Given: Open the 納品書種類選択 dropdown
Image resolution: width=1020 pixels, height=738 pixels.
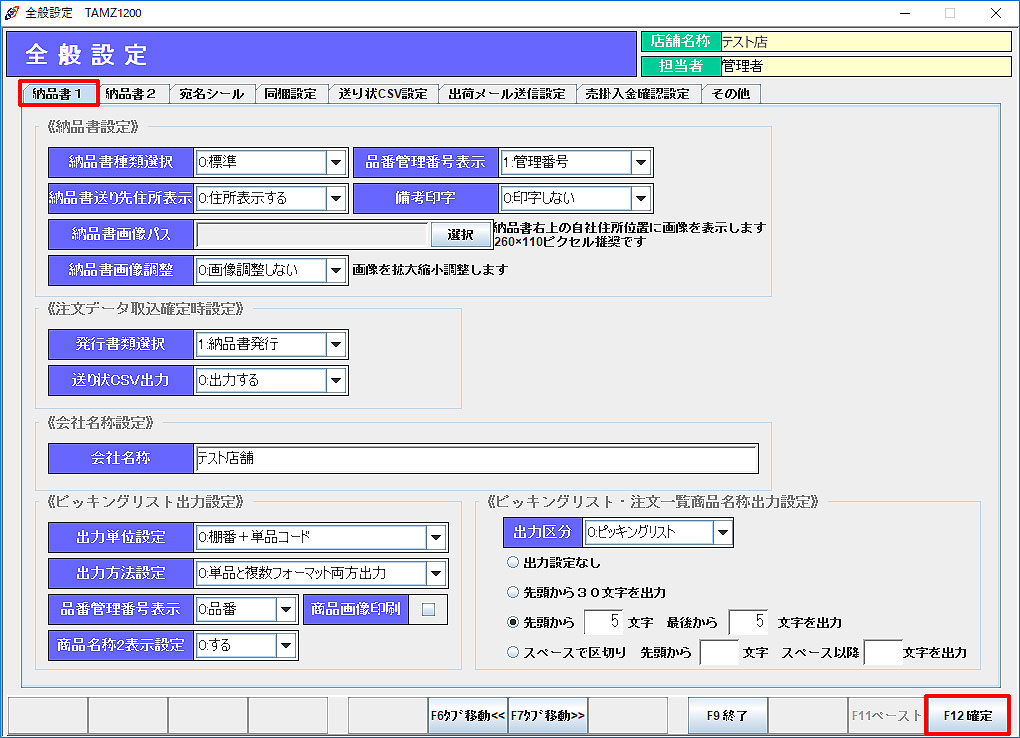Looking at the screenshot, I should (336, 162).
